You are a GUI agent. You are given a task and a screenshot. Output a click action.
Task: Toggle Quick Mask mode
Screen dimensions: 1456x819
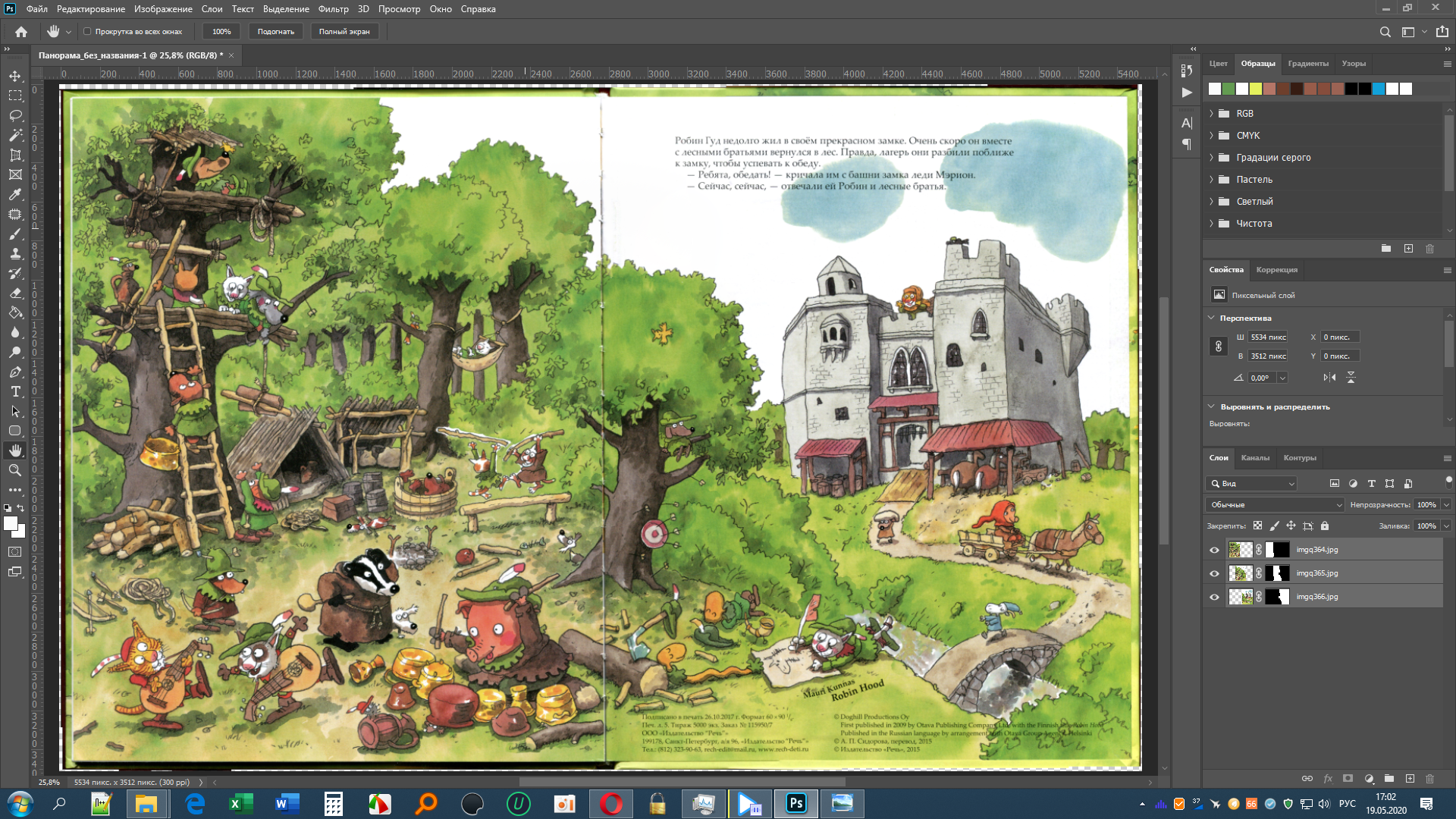[15, 552]
